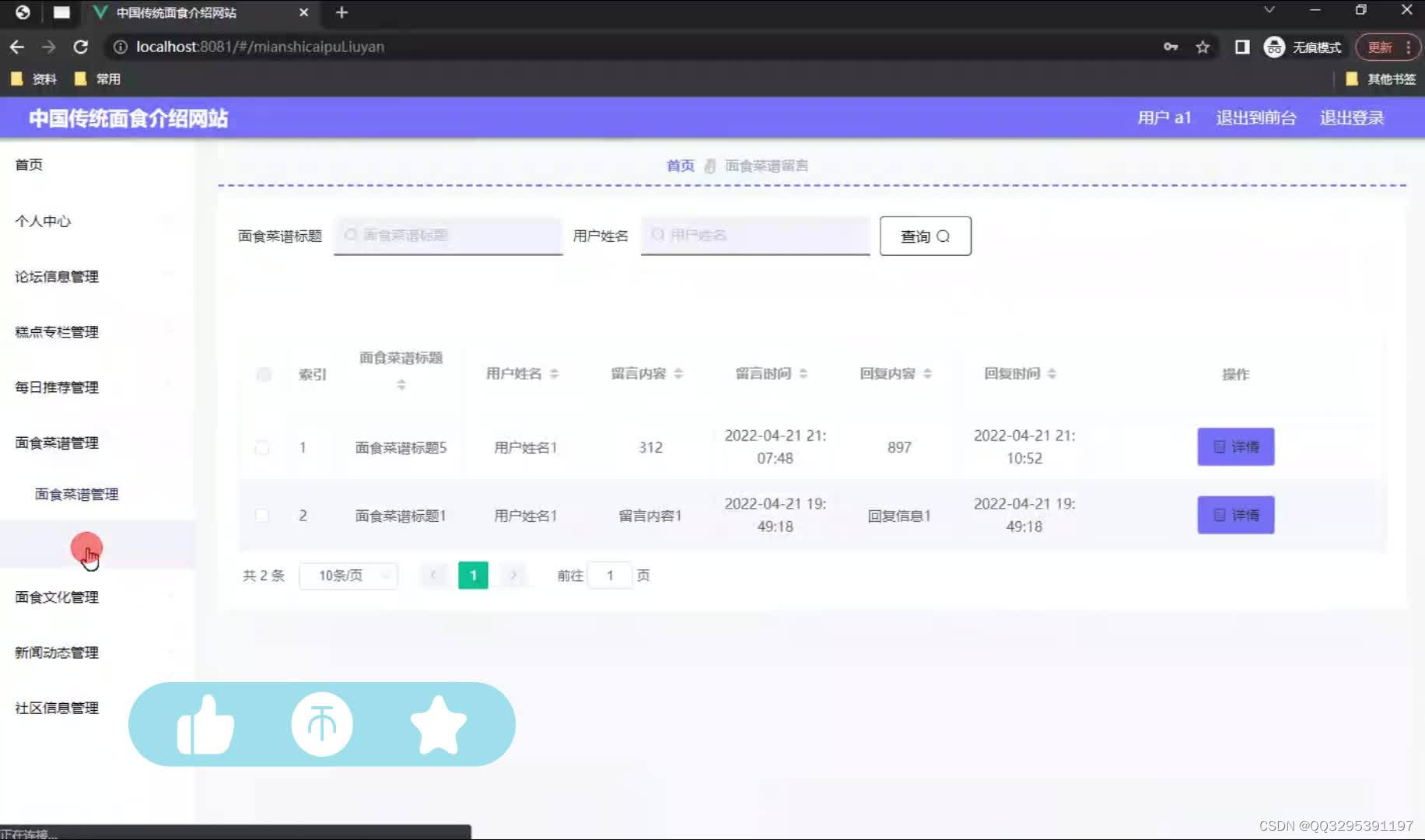This screenshot has height=840, width=1425.
Task: Sort by 面食菜谱标题 column arrows
Action: (401, 384)
